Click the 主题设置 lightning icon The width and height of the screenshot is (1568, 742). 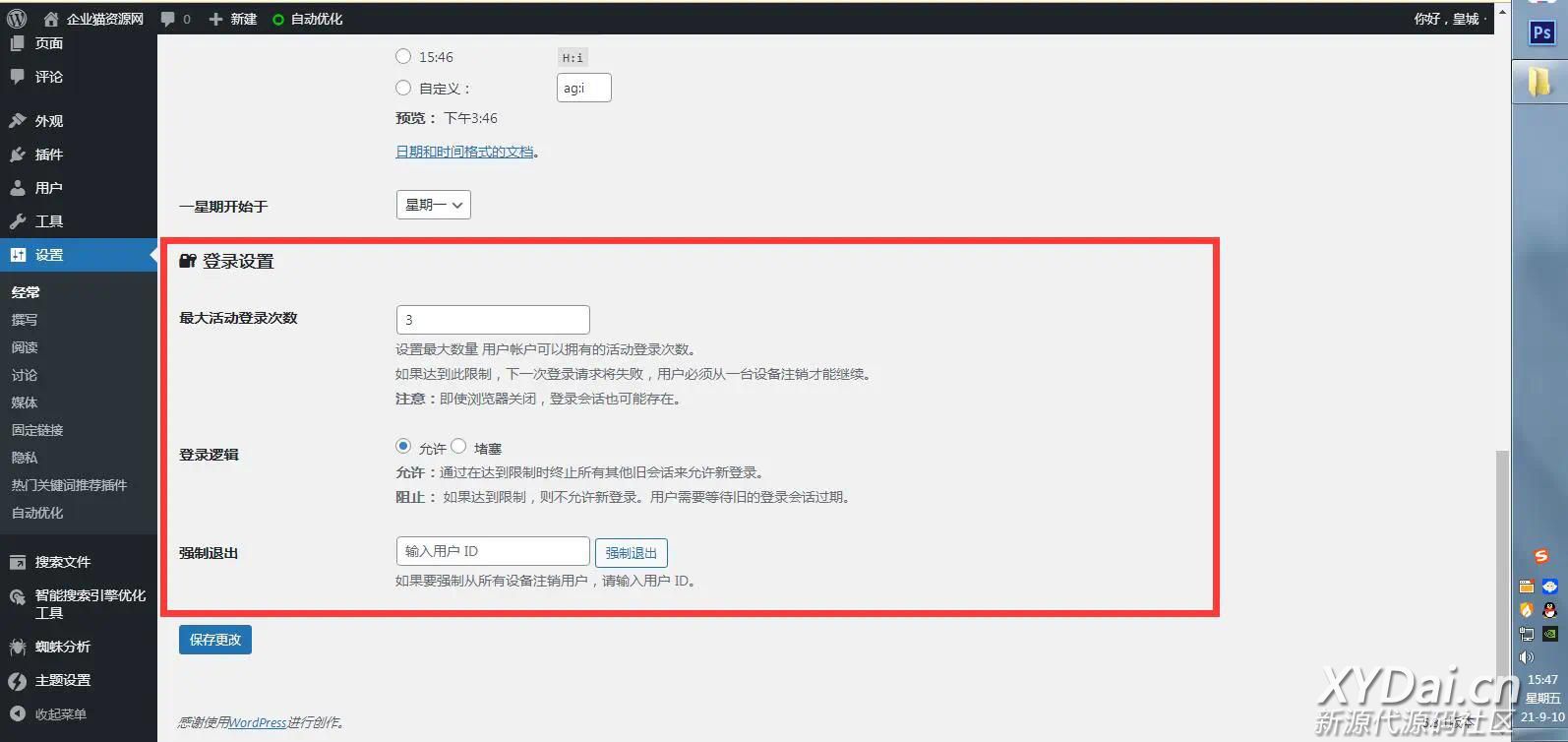pyautogui.click(x=18, y=681)
